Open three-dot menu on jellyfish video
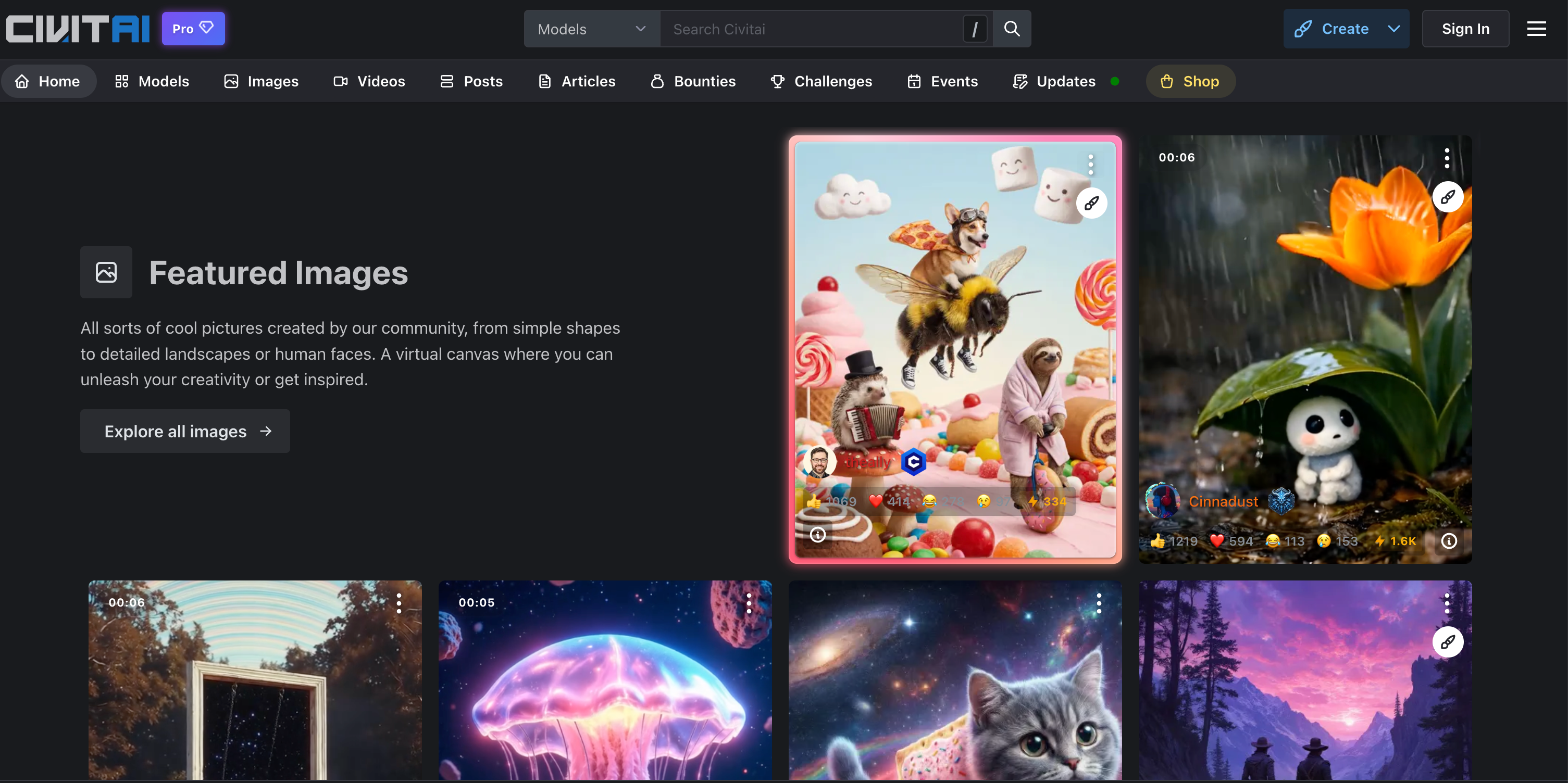The height and width of the screenshot is (783, 1568). click(749, 603)
